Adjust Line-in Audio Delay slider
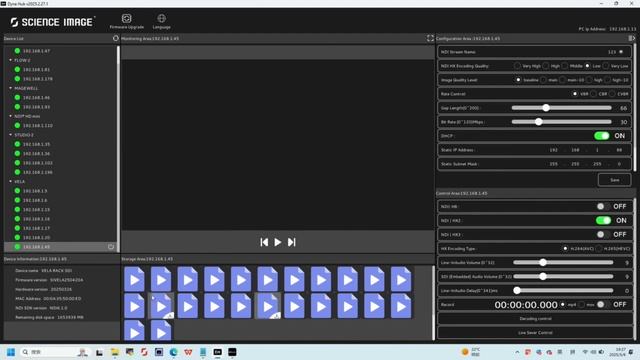640x360 pixels. (x=517, y=291)
